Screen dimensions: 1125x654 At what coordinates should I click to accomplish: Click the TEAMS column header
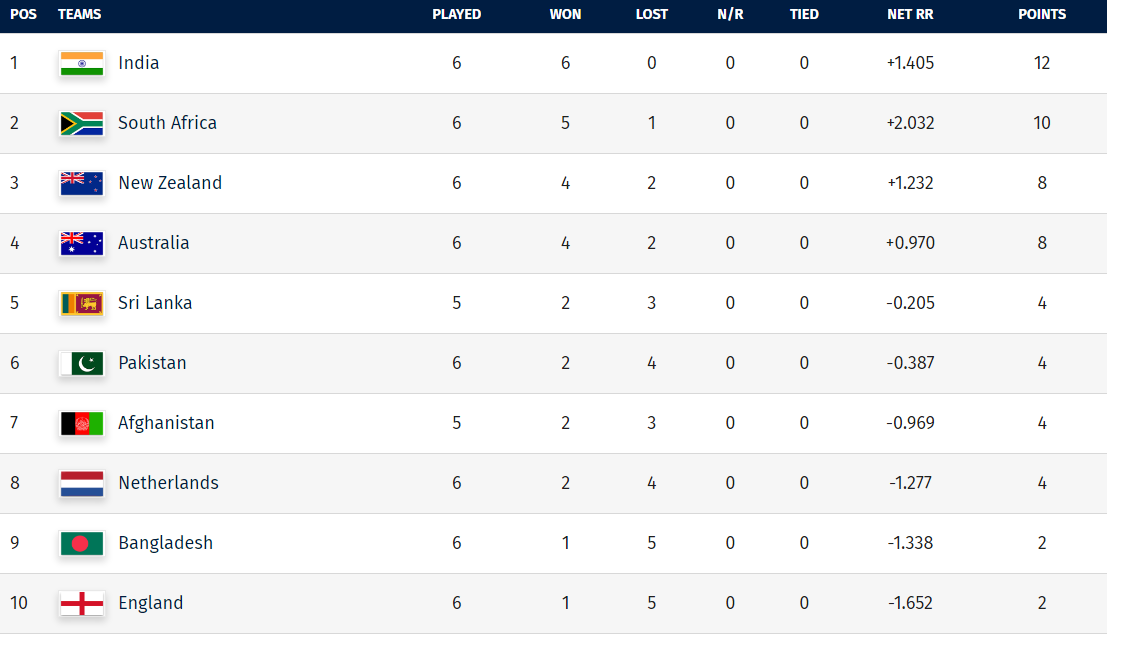80,15
